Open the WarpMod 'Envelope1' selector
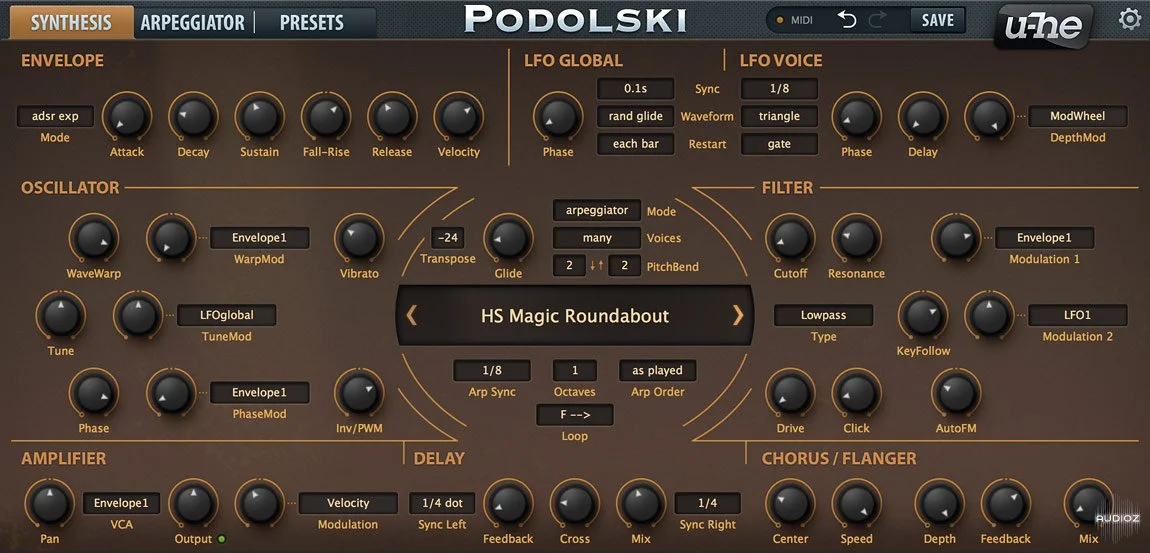Screen dimensions: 1150x553 pos(260,238)
